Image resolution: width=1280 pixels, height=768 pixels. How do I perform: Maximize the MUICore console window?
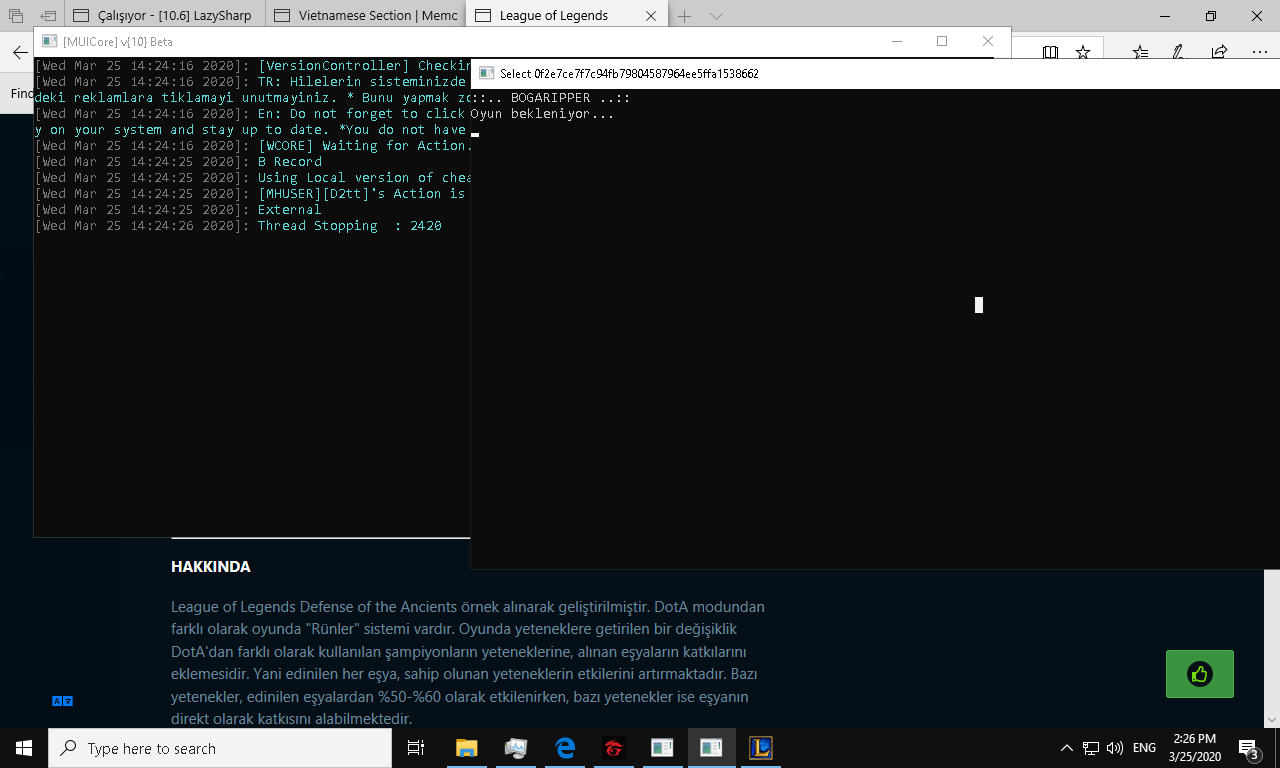click(942, 41)
